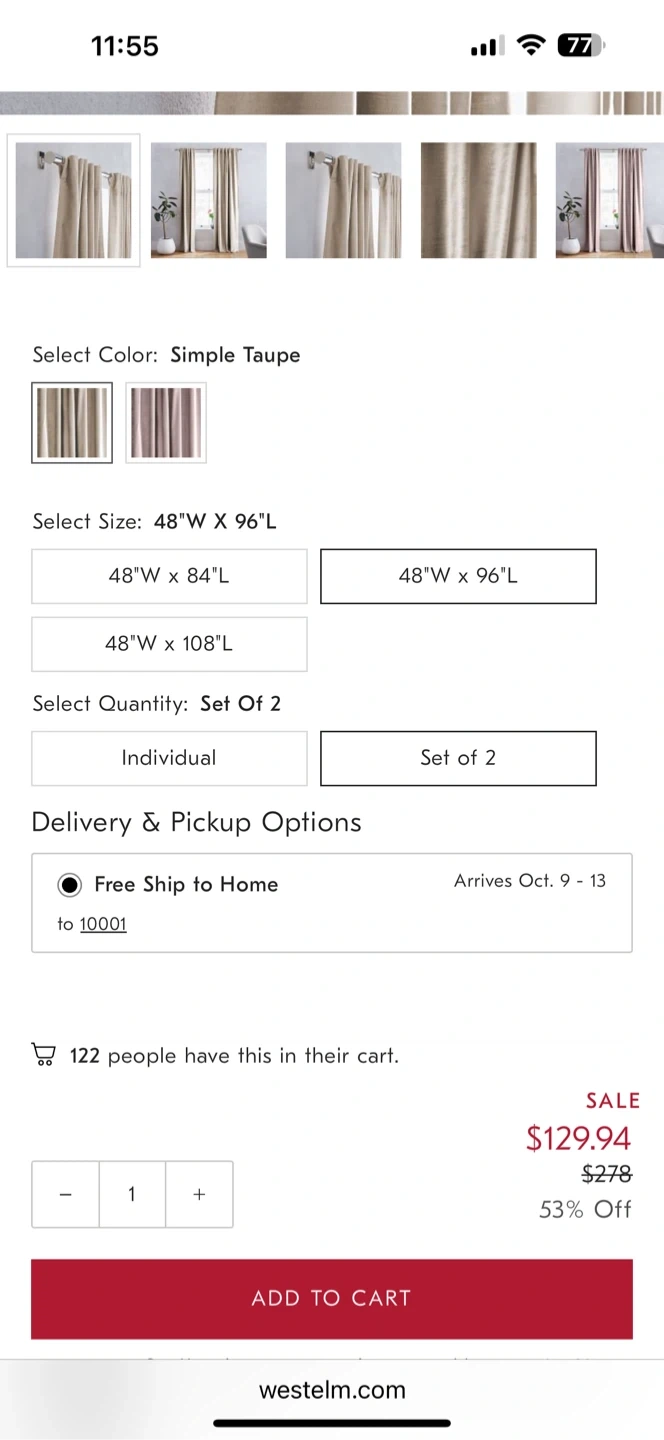View first curtain rod close-up thumbnail
The height and width of the screenshot is (1440, 664).
click(x=74, y=200)
